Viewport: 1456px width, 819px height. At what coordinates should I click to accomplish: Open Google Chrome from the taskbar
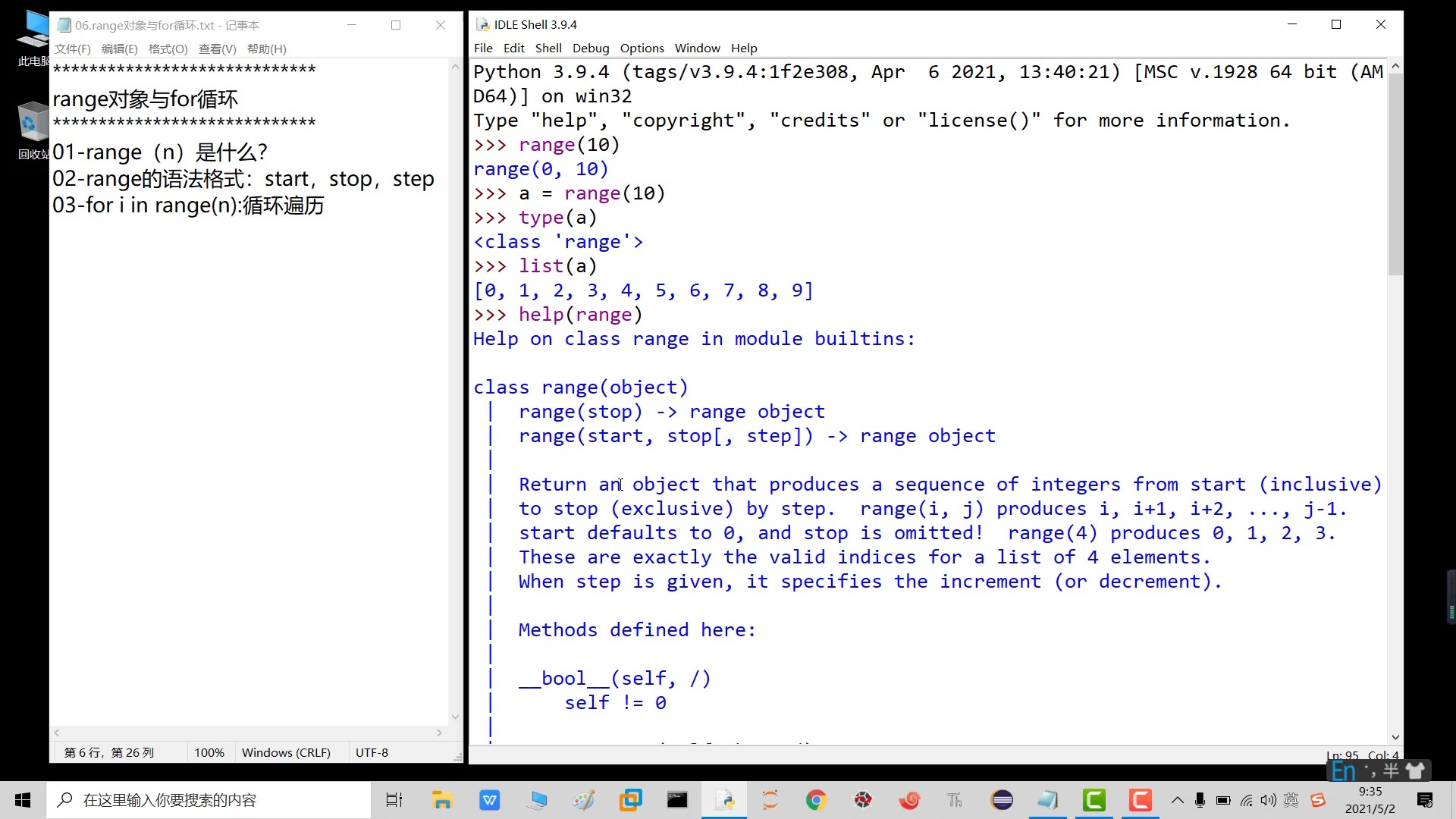[816, 800]
